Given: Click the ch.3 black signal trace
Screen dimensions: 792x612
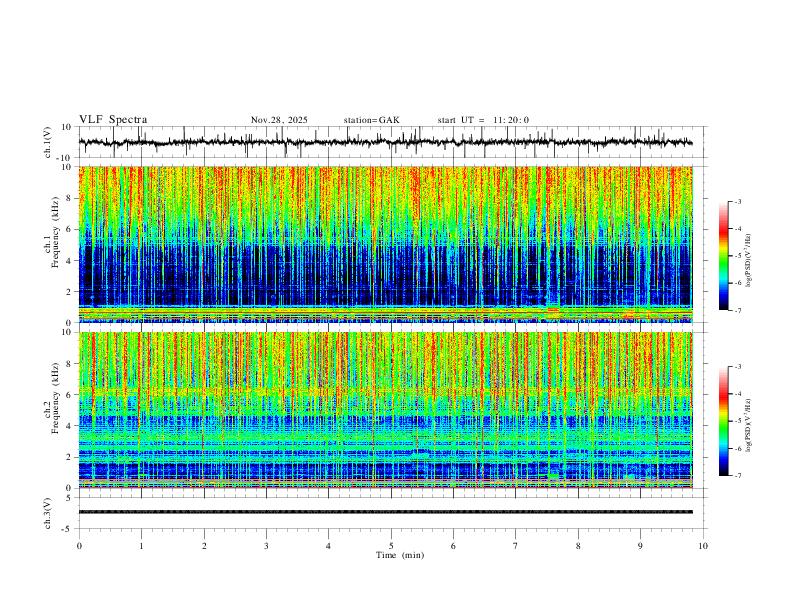Looking at the screenshot, I should coord(386,512).
